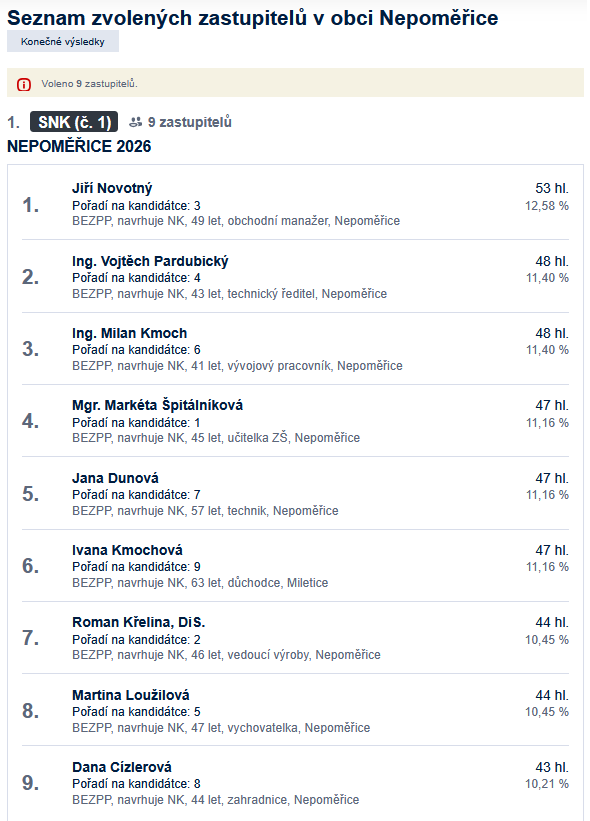
Task: Click the NEPOMĚŘICE 2026 party heading
Action: pos(79,146)
